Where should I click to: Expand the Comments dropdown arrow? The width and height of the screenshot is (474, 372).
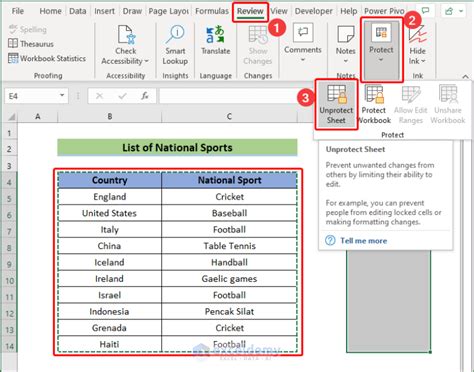tap(303, 60)
